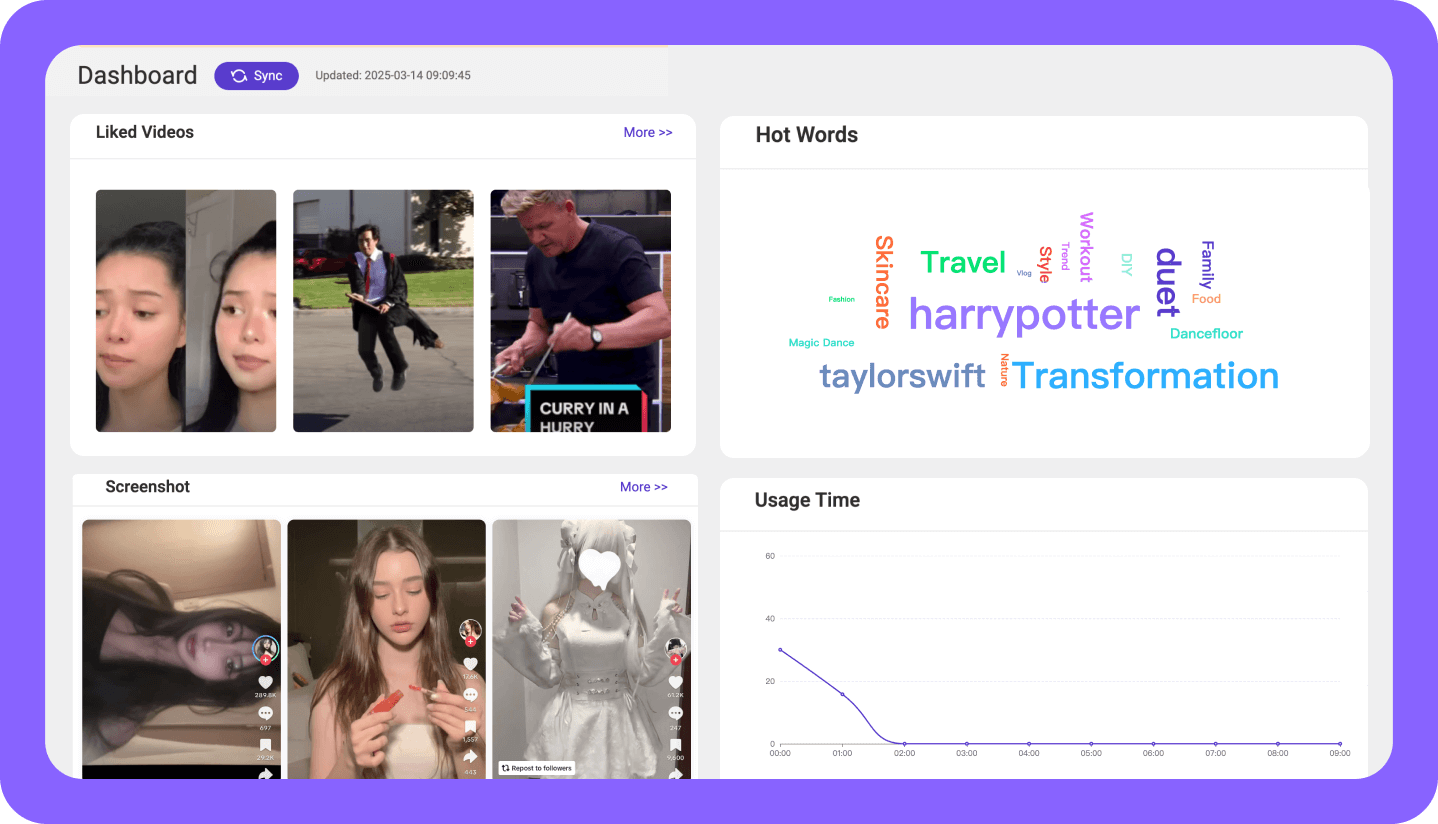Click the taylorswift hot word
The image size is (1438, 824).
click(902, 376)
